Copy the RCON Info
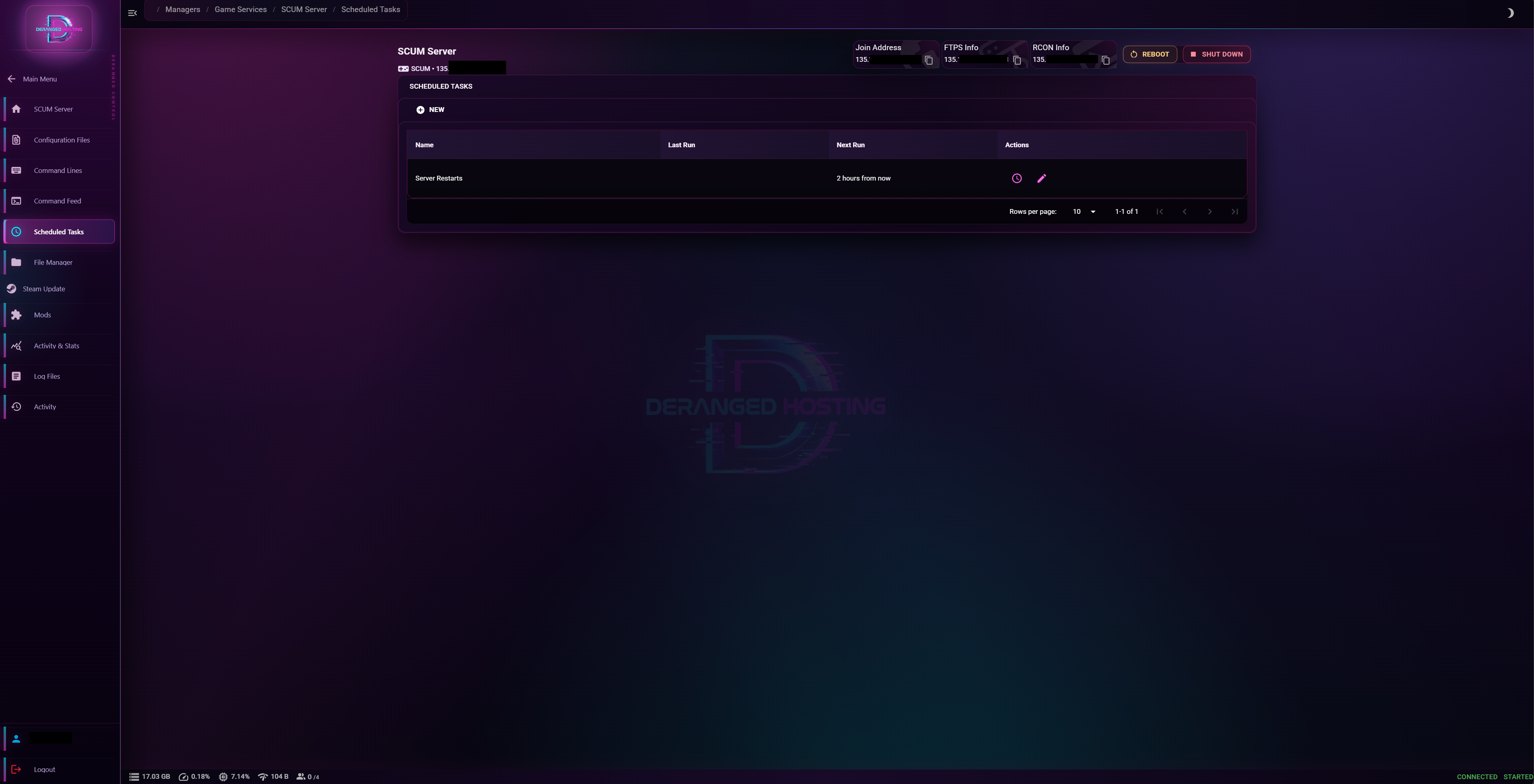 (1105, 60)
